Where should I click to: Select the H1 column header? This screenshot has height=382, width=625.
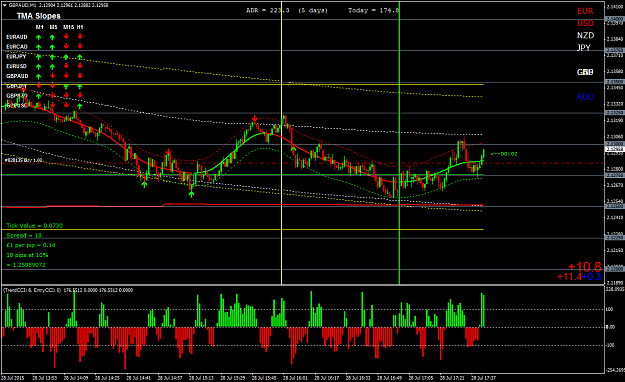80,27
